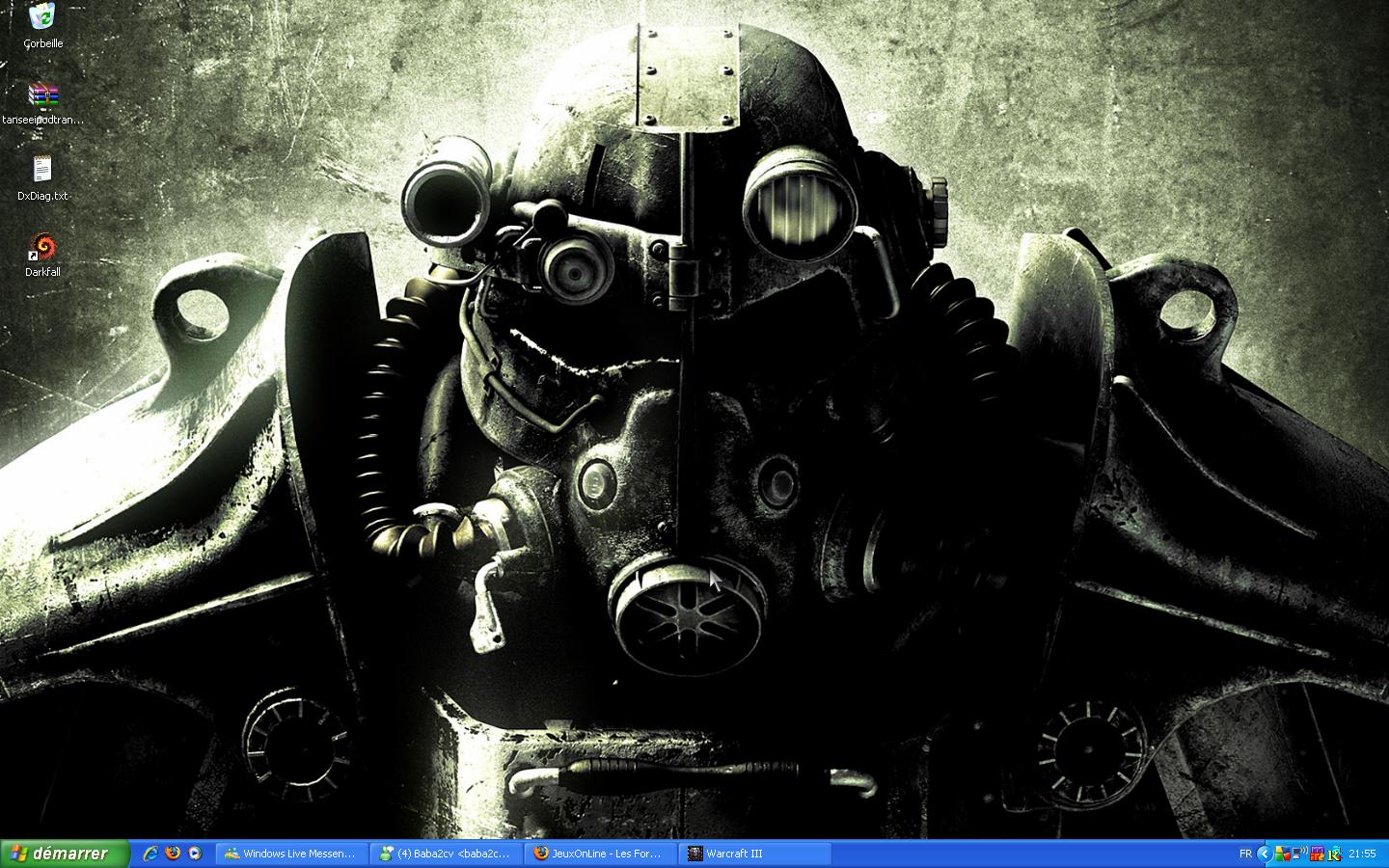Screen dimensions: 1389x868
Task: Switch to Windows Live Messenger taskbar button
Action: coord(290,854)
